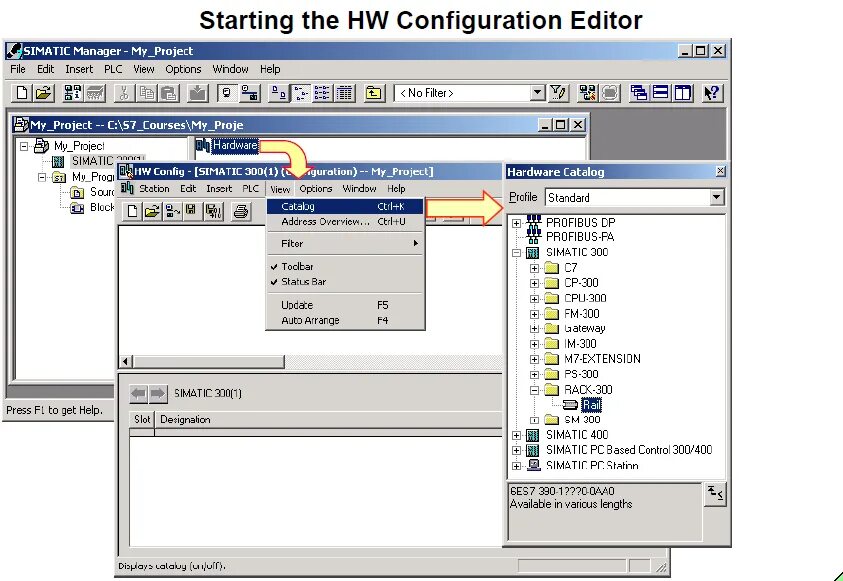The height and width of the screenshot is (581, 843).
Task: Click HW Config horizontal scrollbar left arrow
Action: (x=126, y=362)
